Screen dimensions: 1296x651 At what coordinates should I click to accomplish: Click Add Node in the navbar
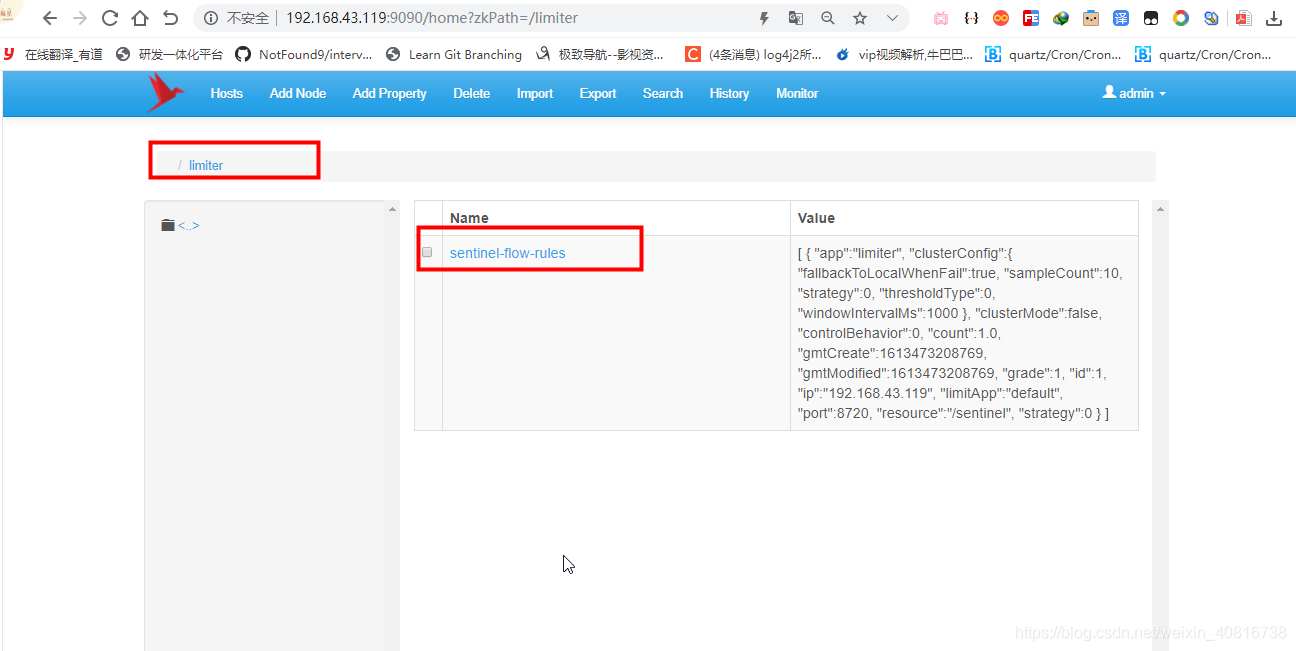(x=298, y=93)
